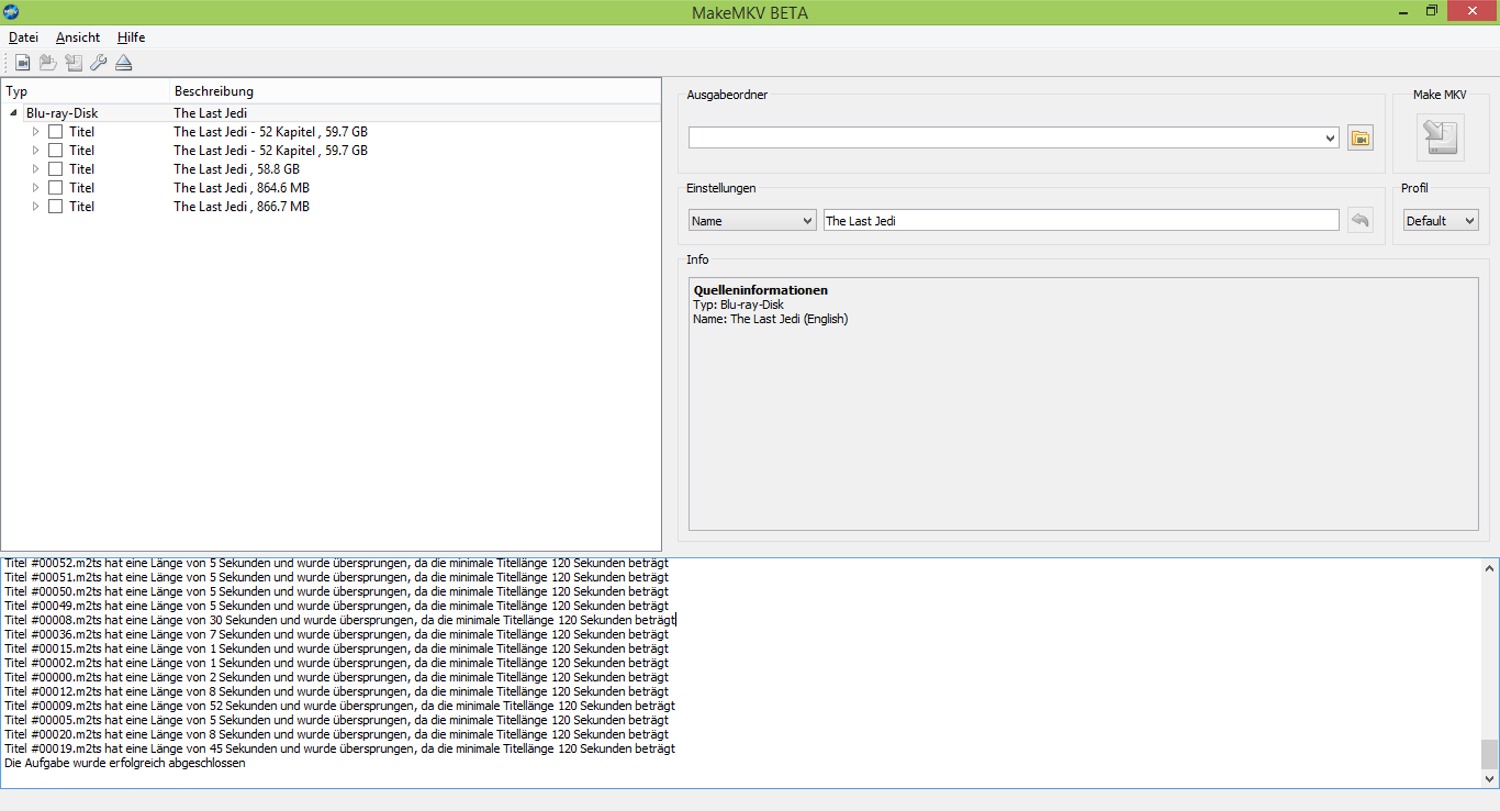Select the Blu-ray-Disk row in the tree
The image size is (1500, 811).
[331, 113]
